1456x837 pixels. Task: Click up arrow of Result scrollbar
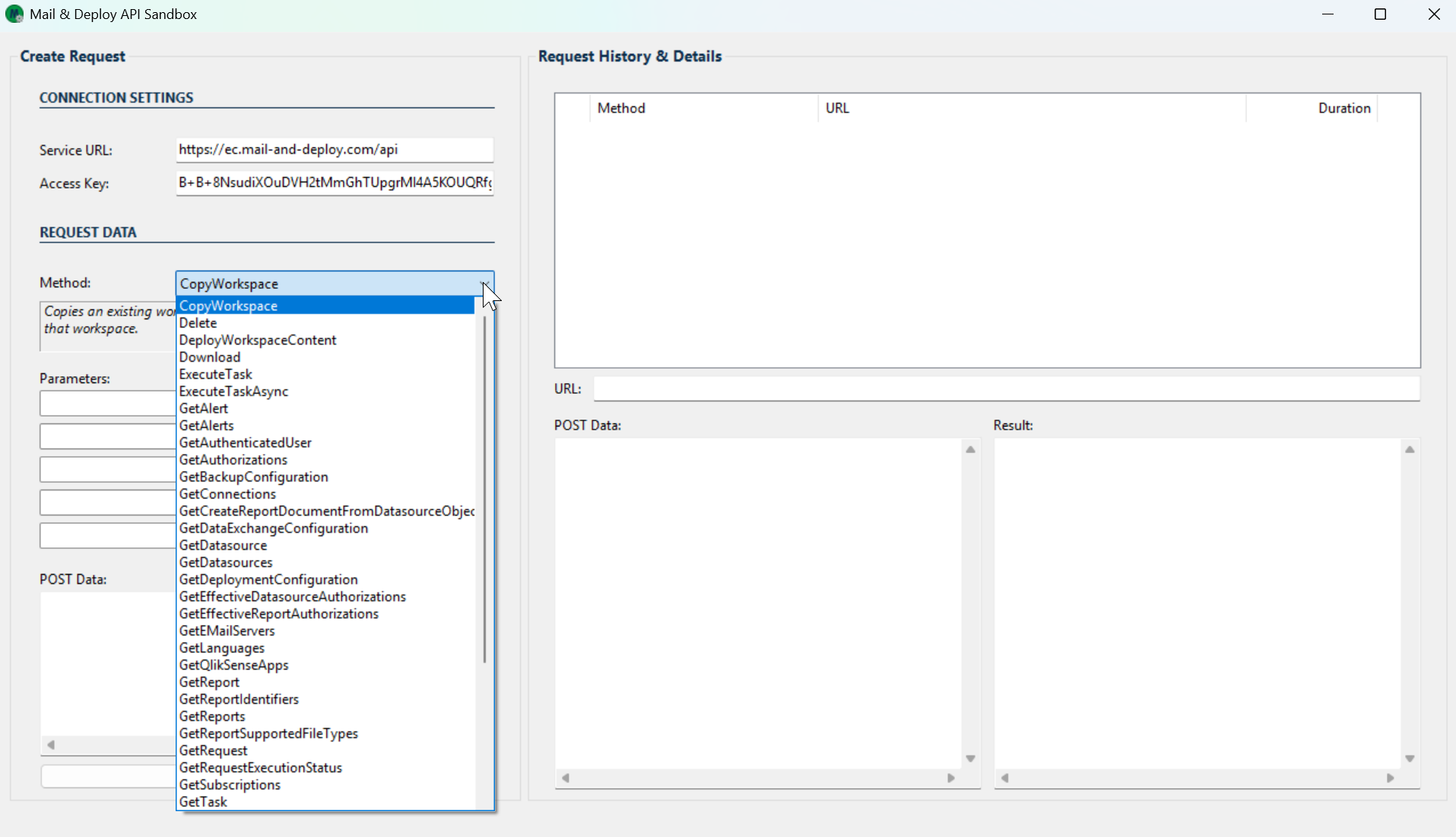(x=1410, y=449)
